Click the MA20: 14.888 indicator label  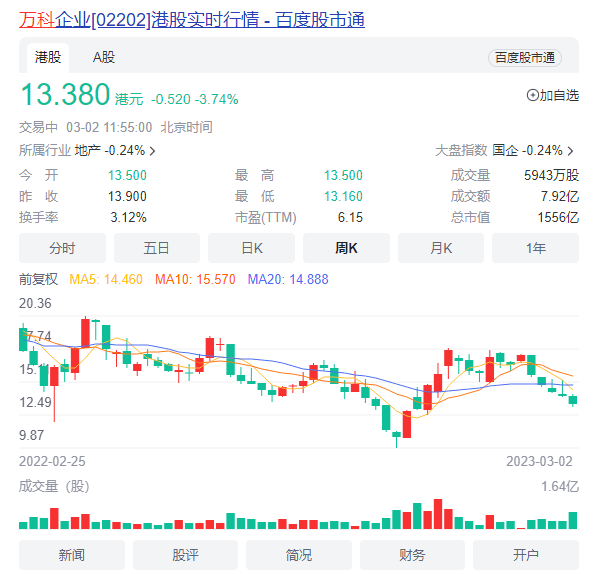coord(288,279)
